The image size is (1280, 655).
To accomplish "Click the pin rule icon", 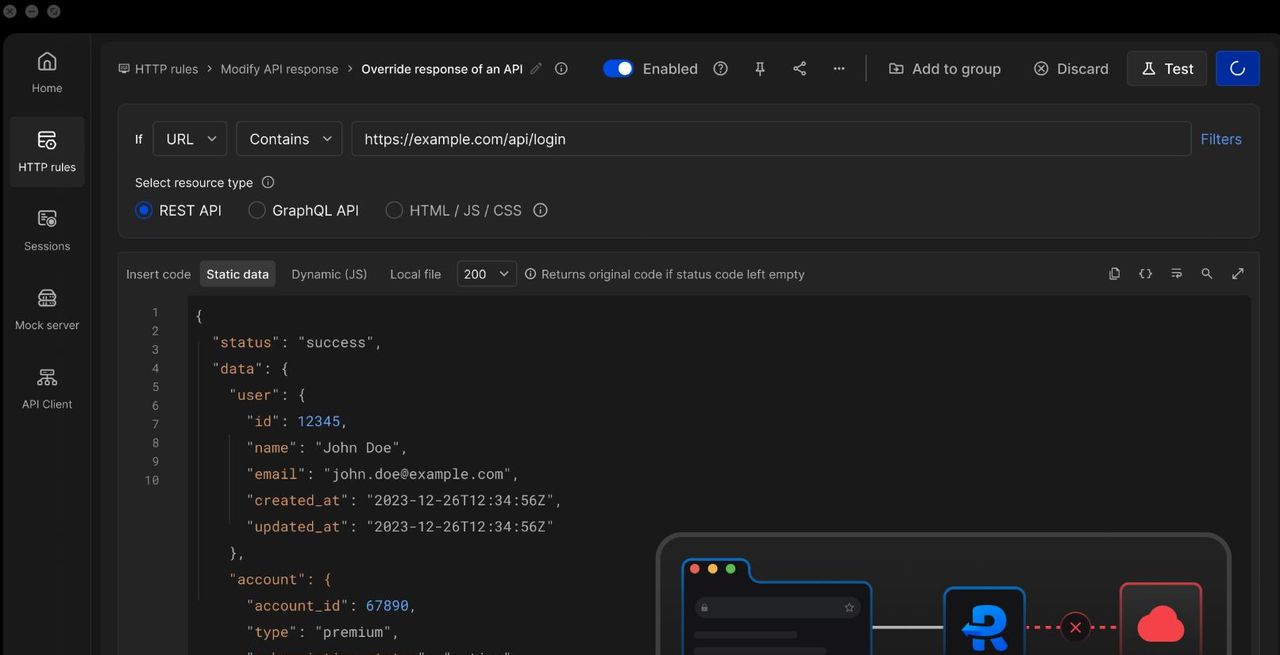I will click(x=760, y=69).
